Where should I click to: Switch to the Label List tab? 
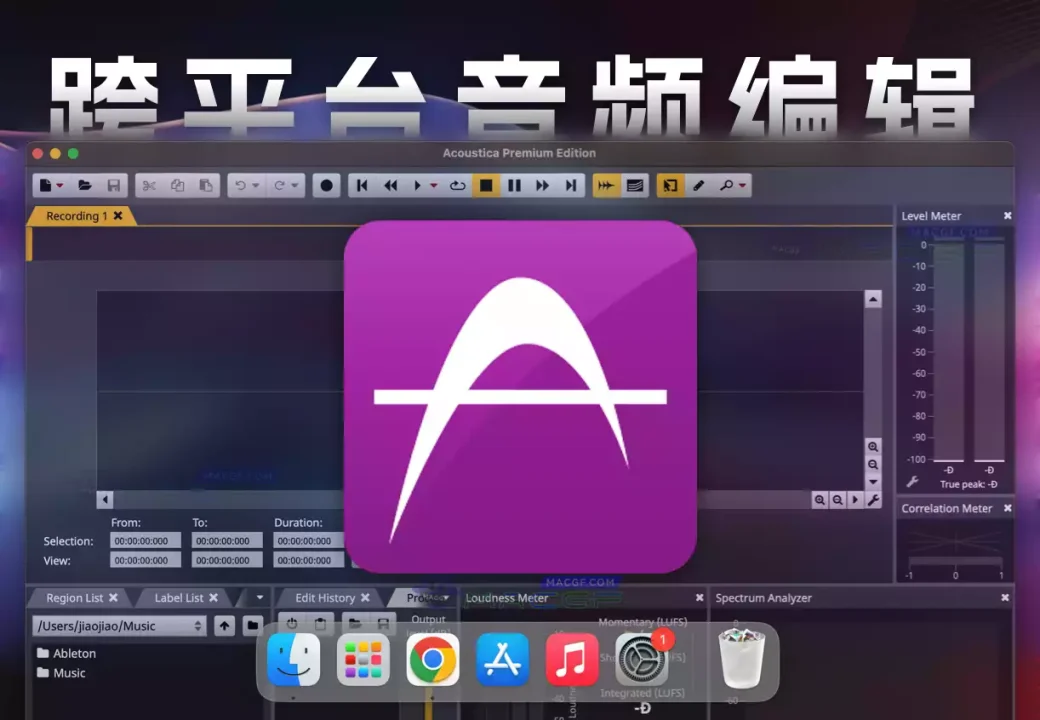point(176,597)
